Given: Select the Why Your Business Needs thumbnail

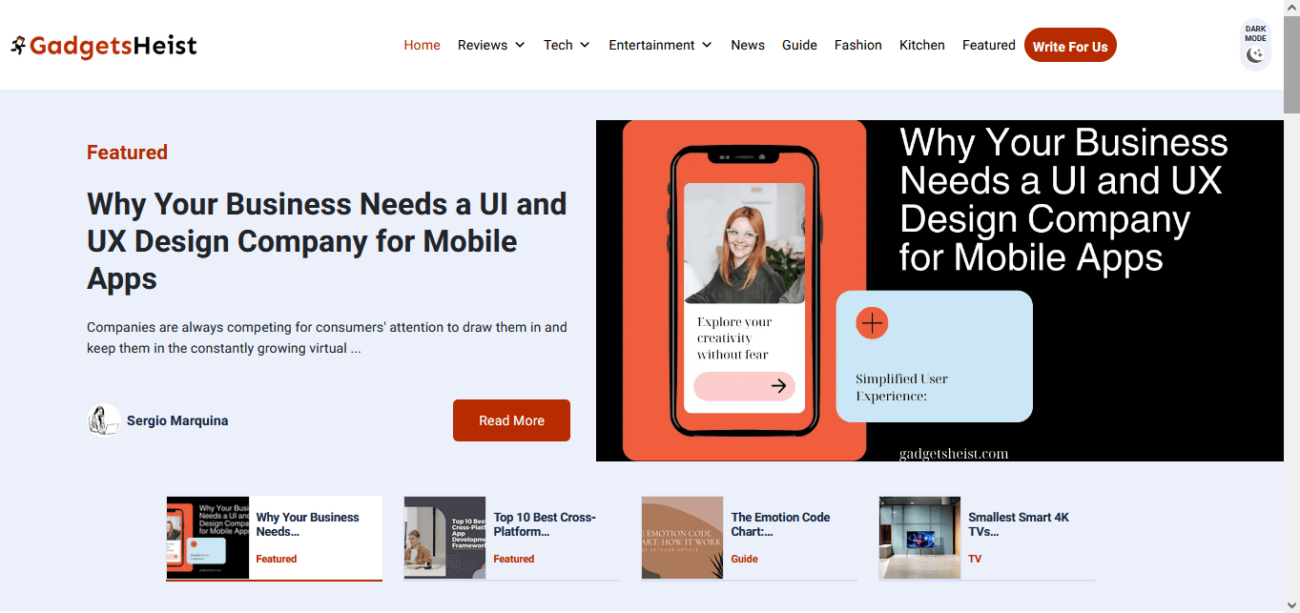Looking at the screenshot, I should pos(207,538).
